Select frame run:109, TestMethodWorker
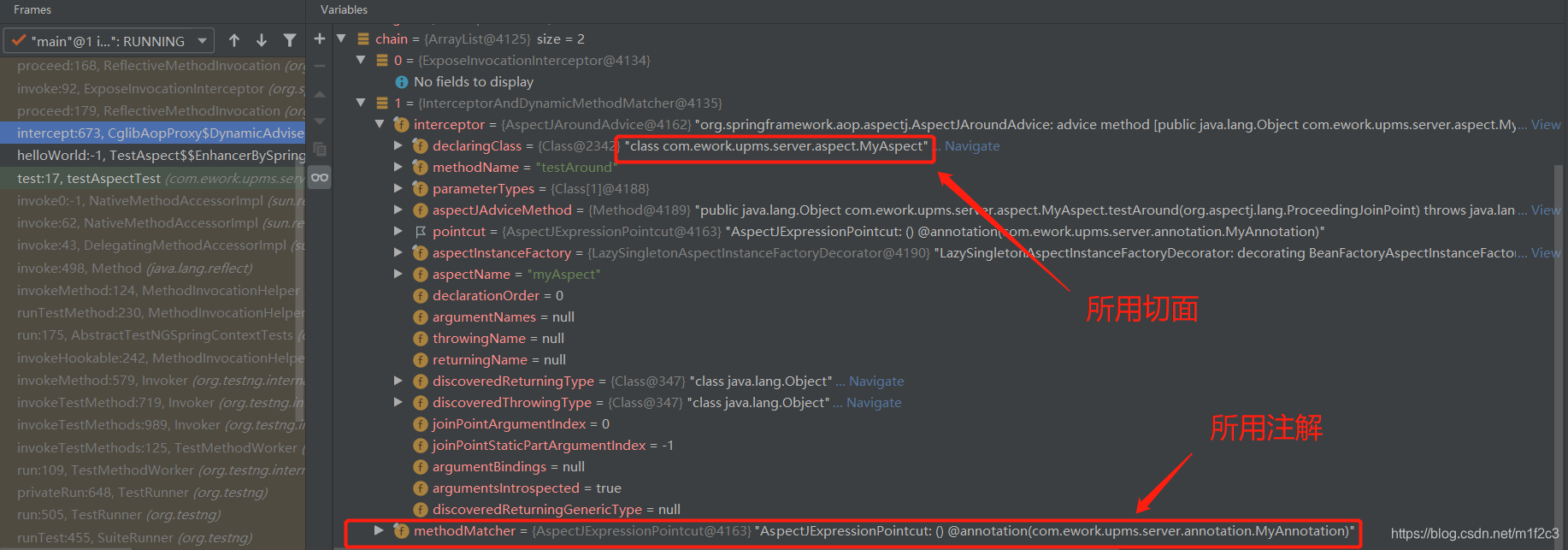 (152, 470)
